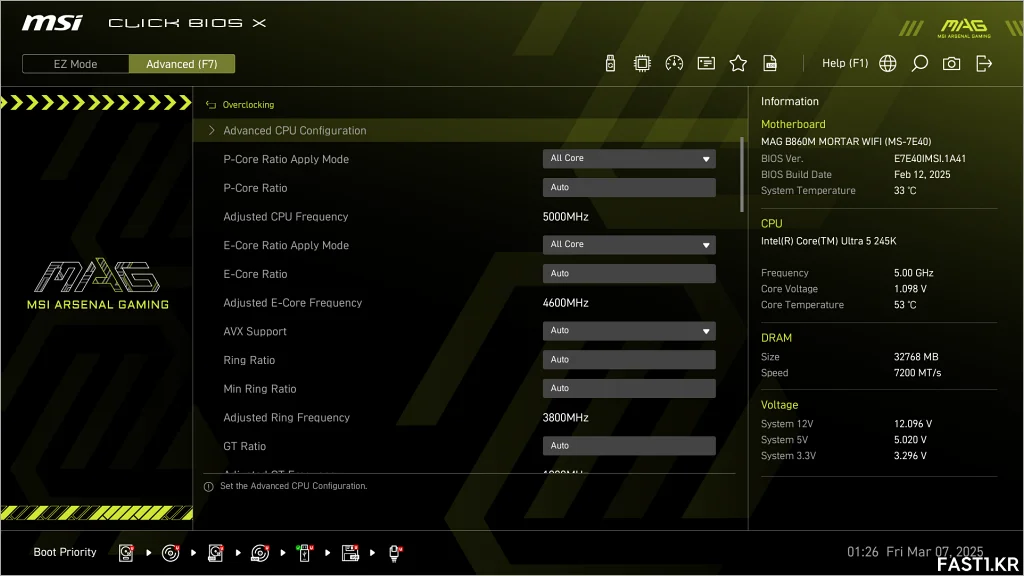Click DRAM speed 7200 MT/s value

[x=918, y=373]
